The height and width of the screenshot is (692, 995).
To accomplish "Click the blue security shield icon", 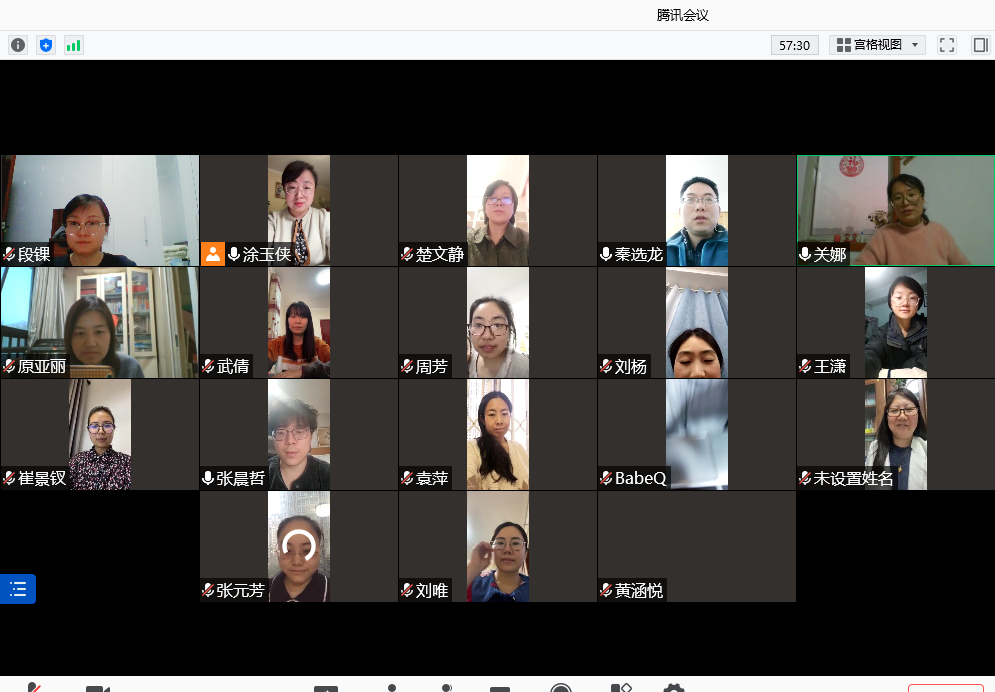I will pos(46,45).
